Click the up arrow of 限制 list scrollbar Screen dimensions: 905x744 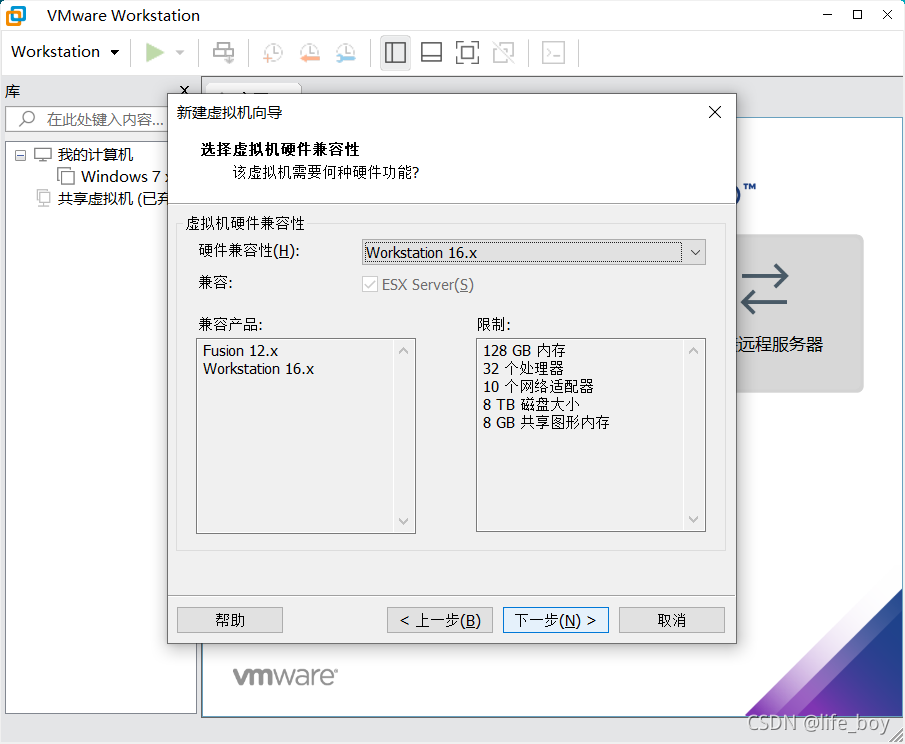click(x=693, y=350)
